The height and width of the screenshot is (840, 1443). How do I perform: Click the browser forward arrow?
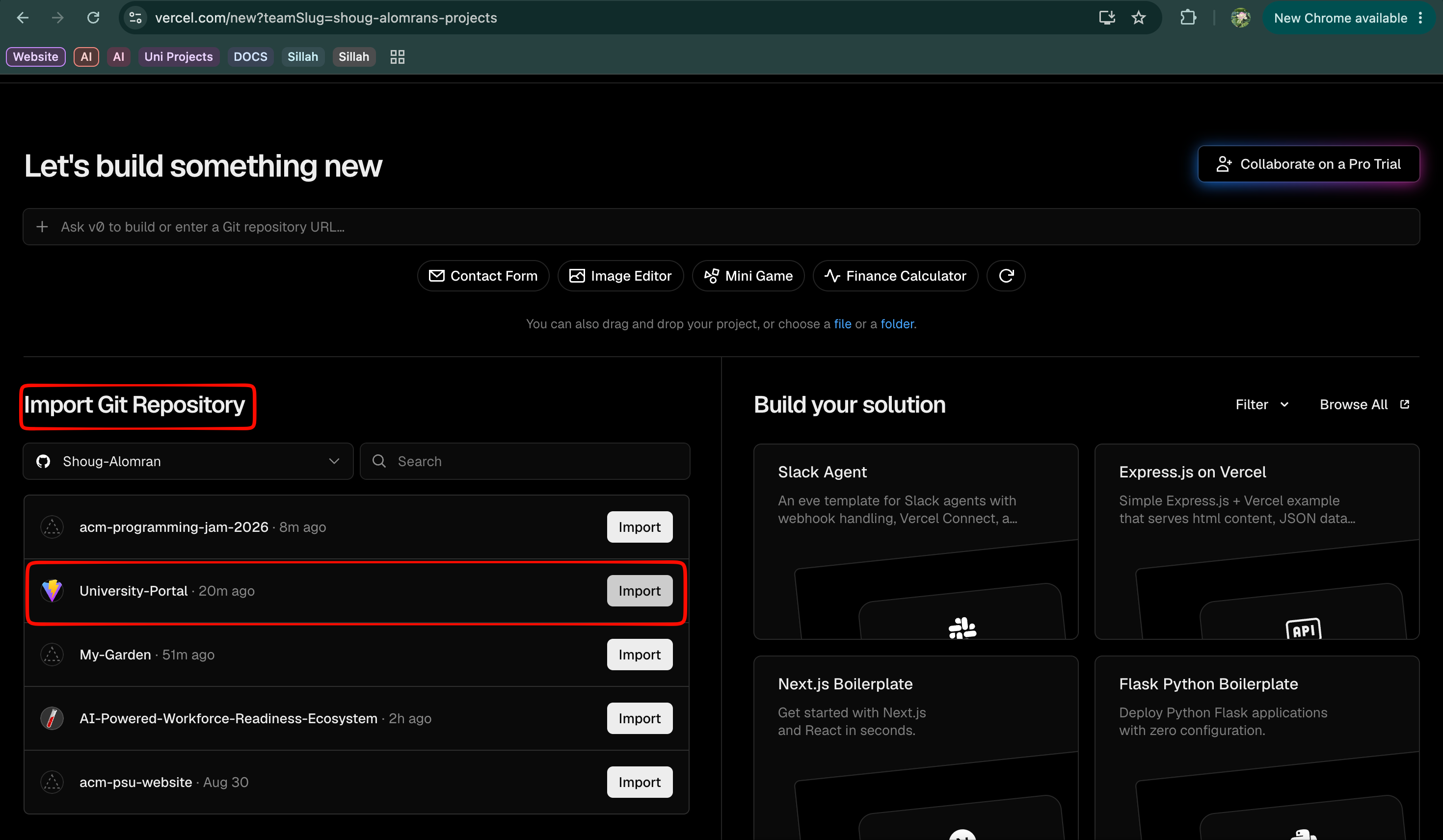tap(57, 18)
